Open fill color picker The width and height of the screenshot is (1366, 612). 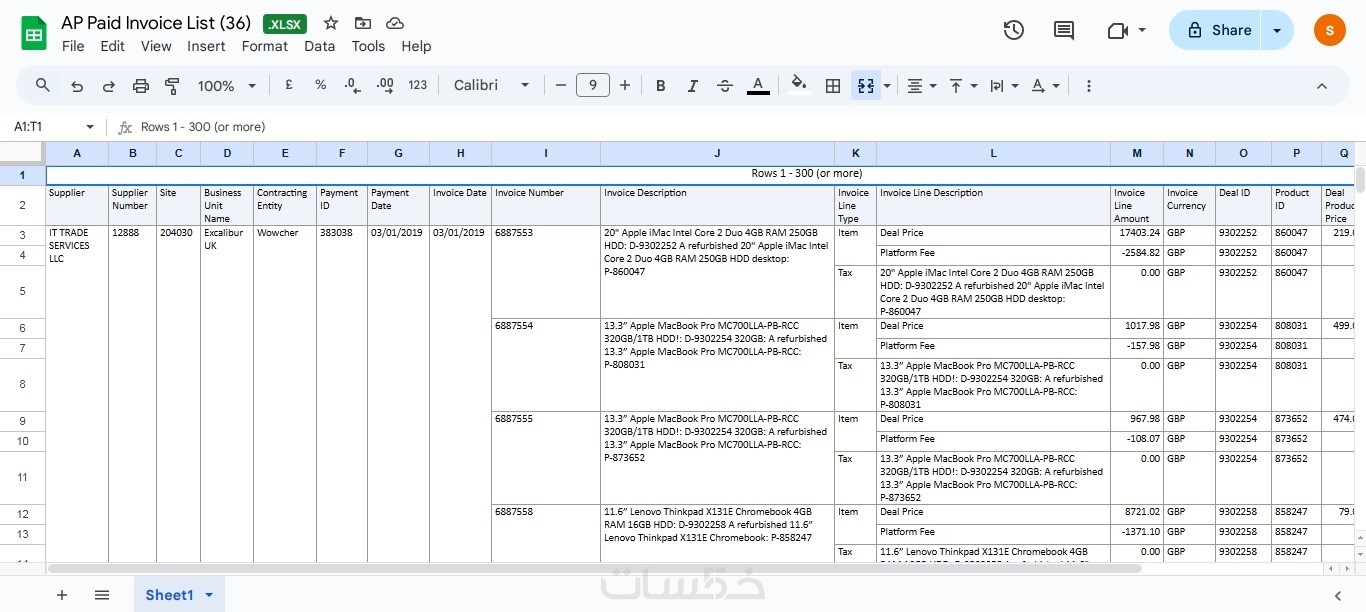coord(798,86)
